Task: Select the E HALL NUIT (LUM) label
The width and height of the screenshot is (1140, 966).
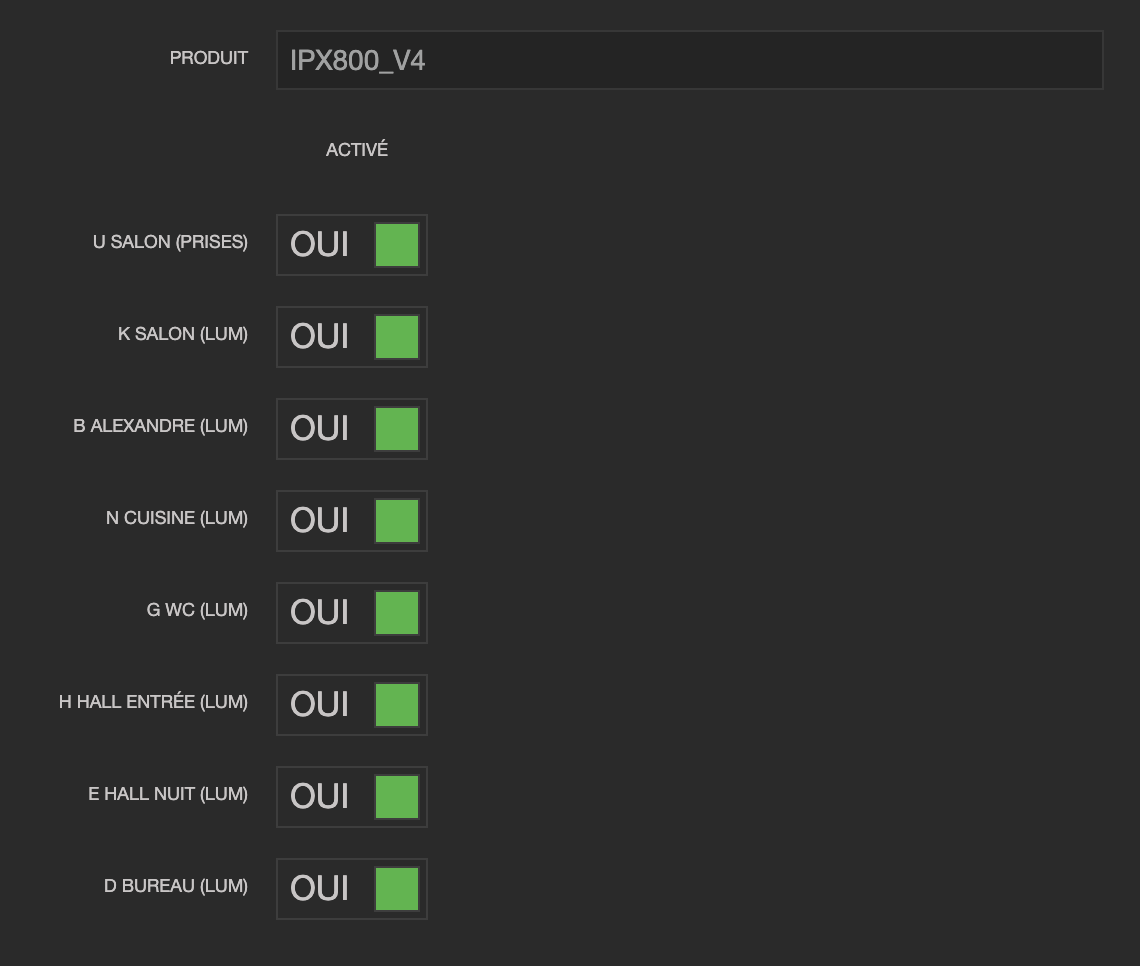Action: pos(168,794)
